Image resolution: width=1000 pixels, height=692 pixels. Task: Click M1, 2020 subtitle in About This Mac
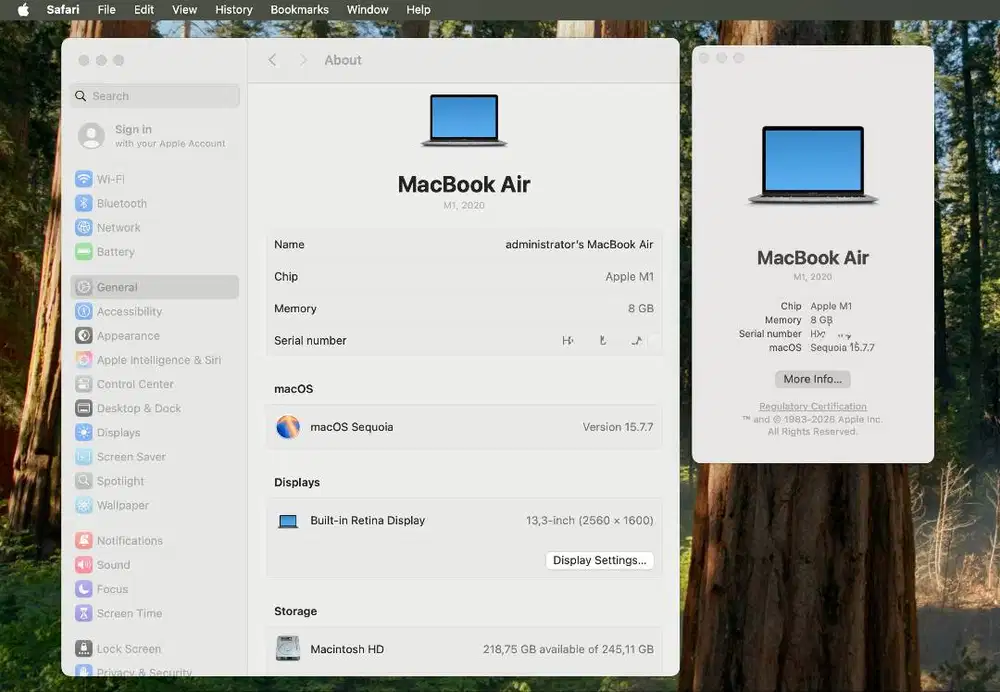pos(812,277)
